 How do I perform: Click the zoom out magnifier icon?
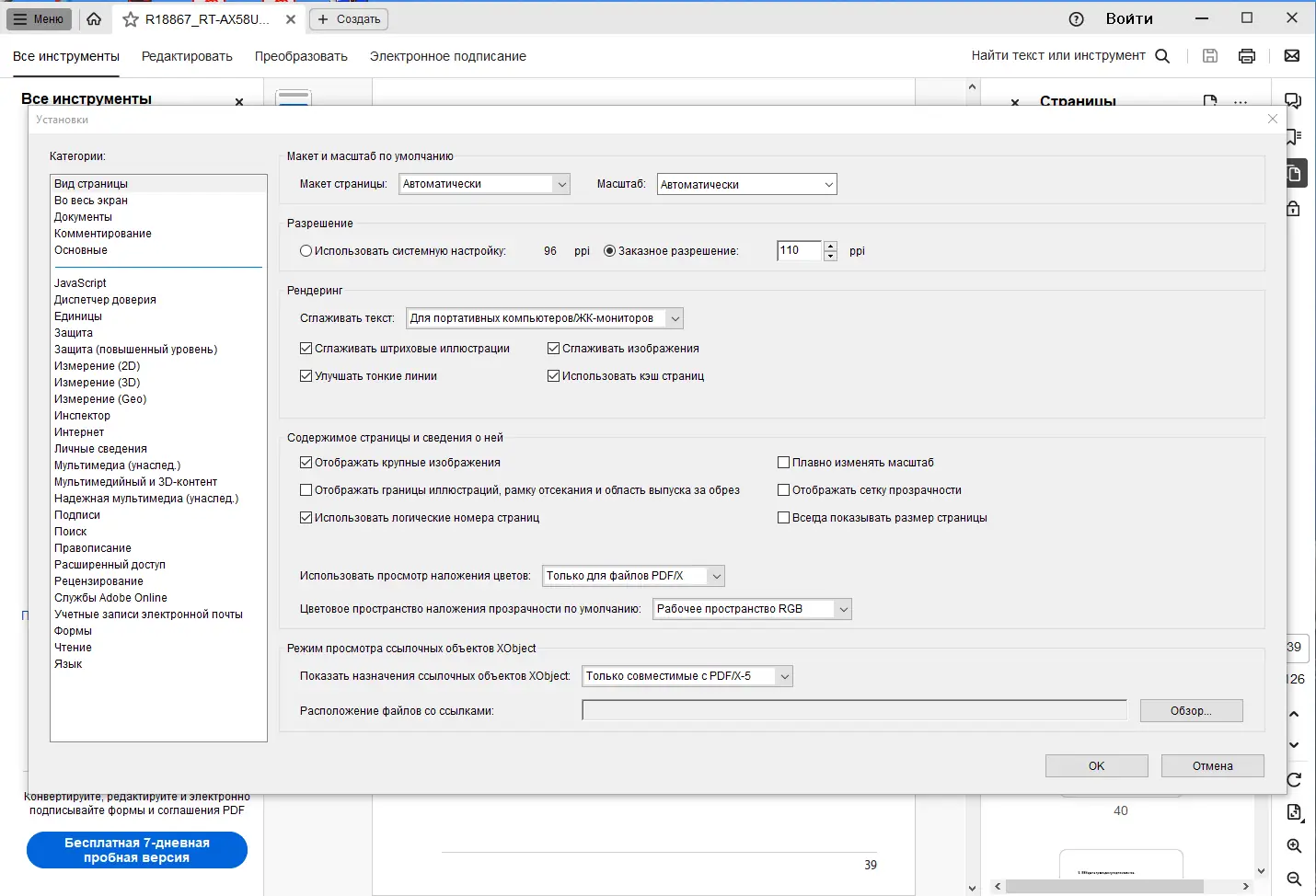click(1294, 879)
